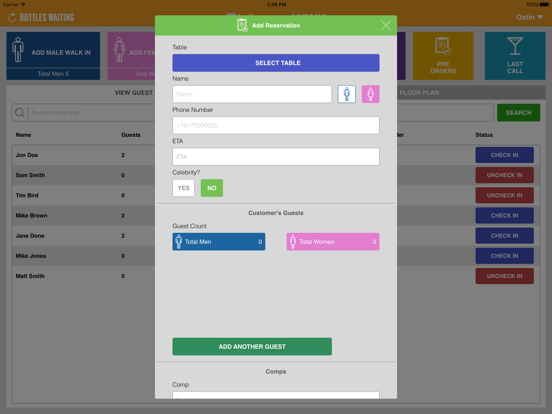Select the Jon Doe guest name
The height and width of the screenshot is (414, 552).
27,155
